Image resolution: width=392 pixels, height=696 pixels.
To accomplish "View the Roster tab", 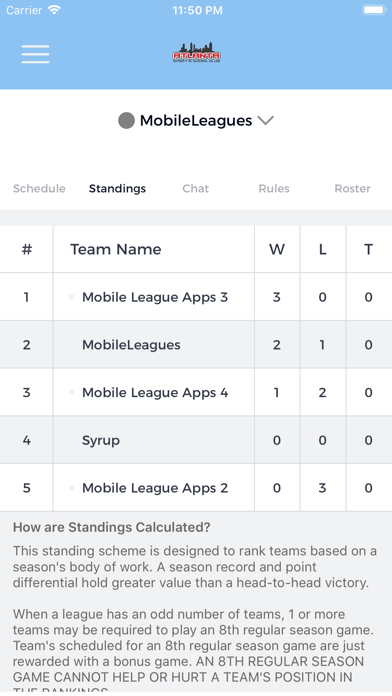I will point(352,189).
